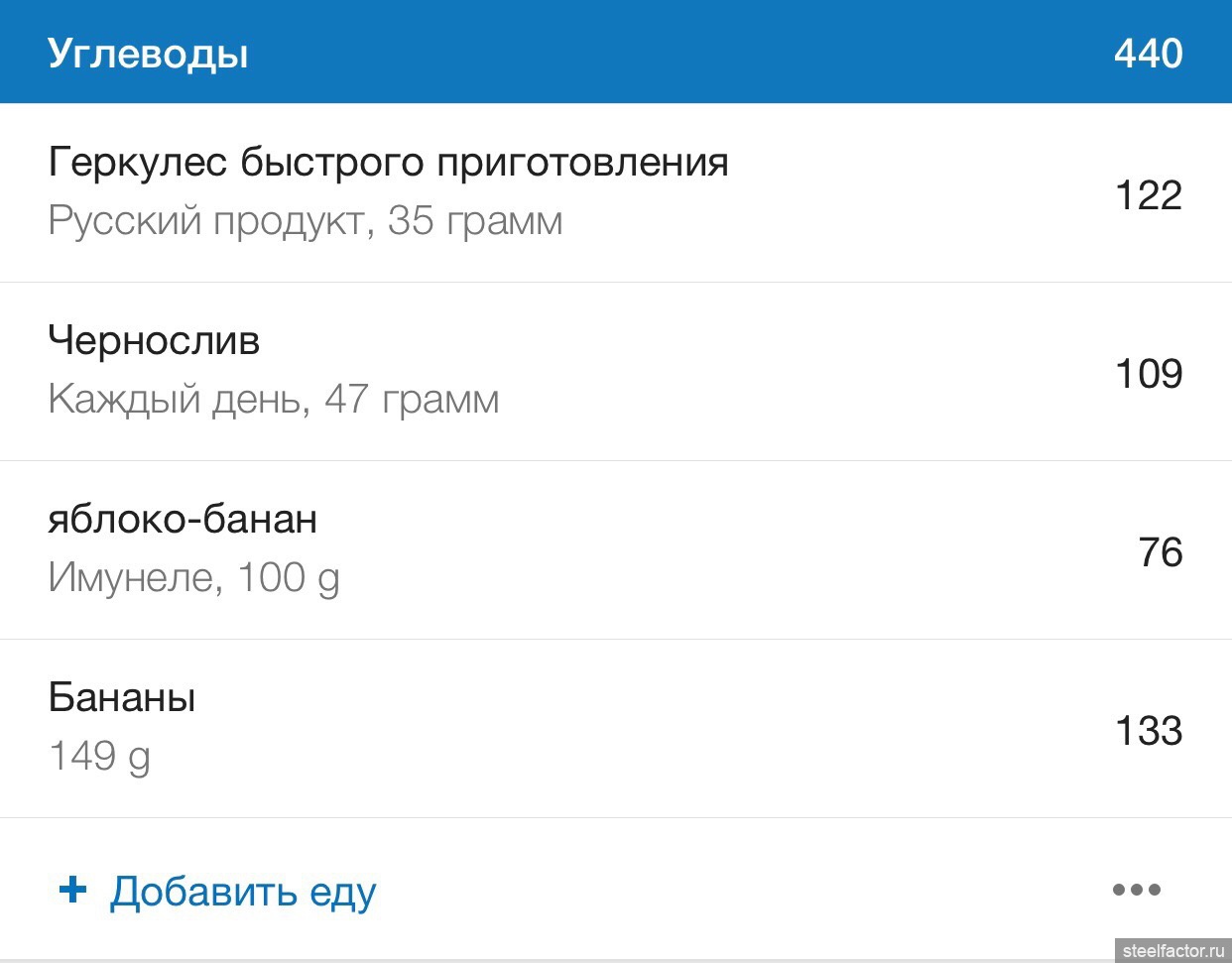Tap blank space between Добавить еду and dots
The height and width of the screenshot is (963, 1232).
coord(744,890)
